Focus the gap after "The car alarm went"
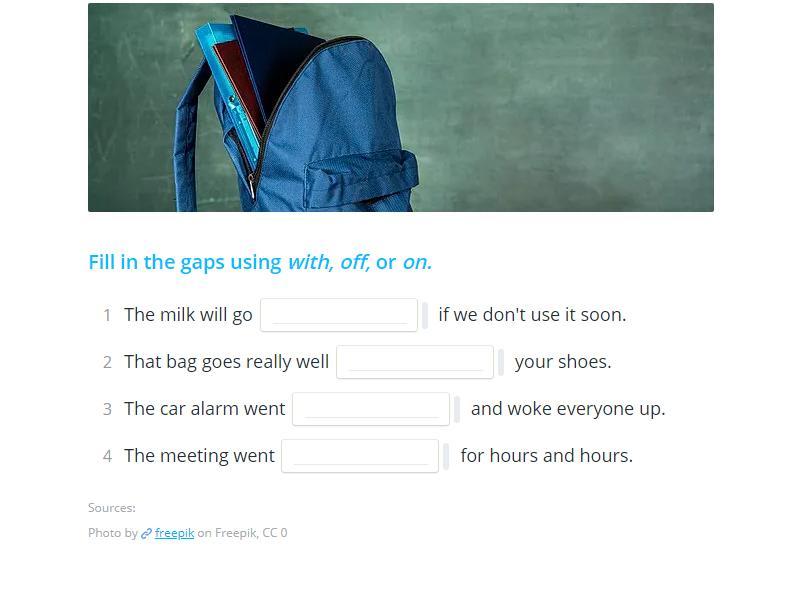The width and height of the screenshot is (796, 590). [x=371, y=409]
